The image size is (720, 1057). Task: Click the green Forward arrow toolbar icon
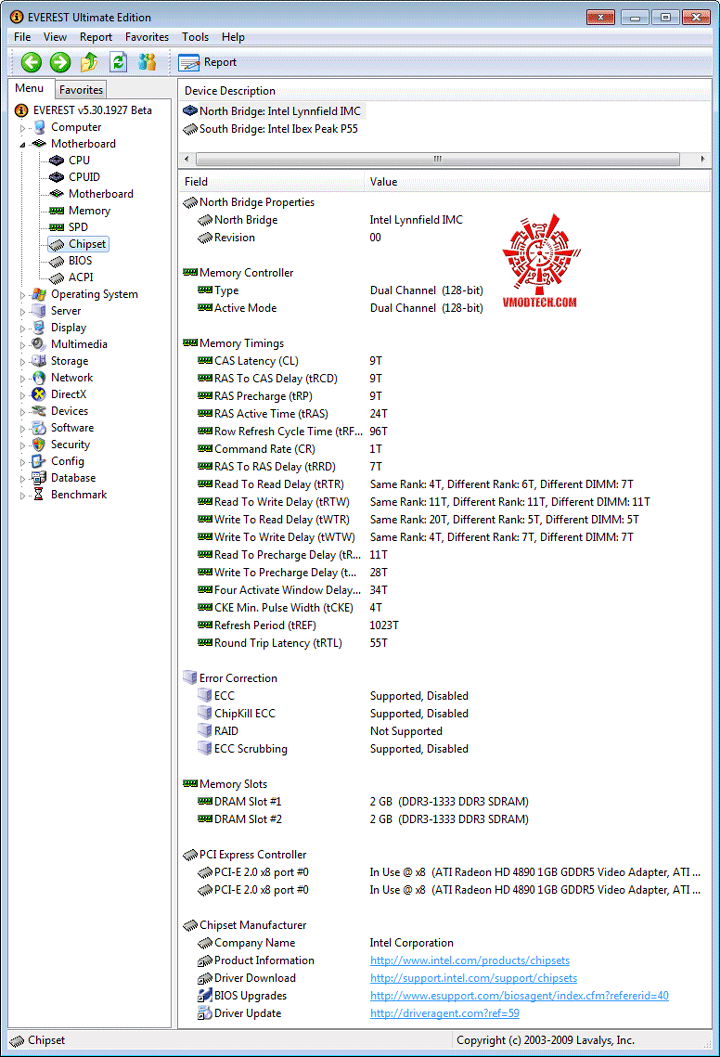point(60,62)
